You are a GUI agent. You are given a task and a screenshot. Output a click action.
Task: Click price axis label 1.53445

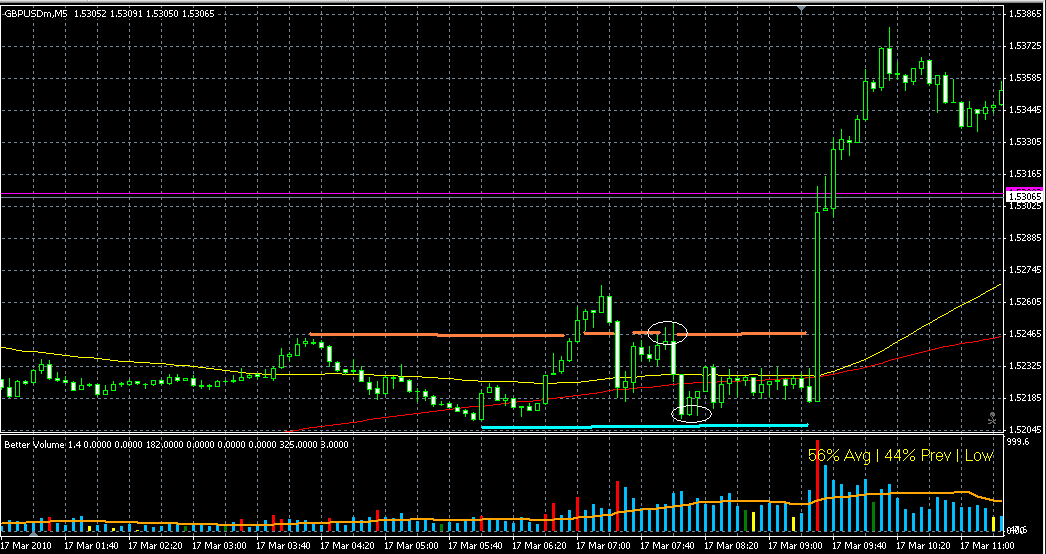click(1025, 110)
